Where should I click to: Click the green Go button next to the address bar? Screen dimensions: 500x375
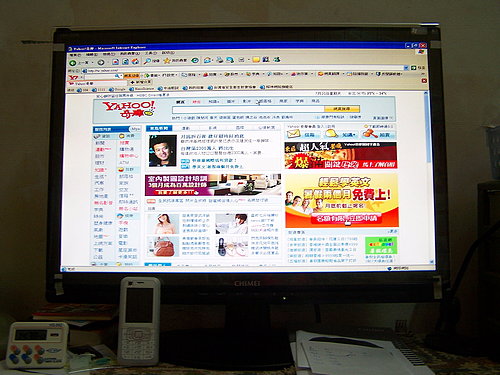click(414, 68)
